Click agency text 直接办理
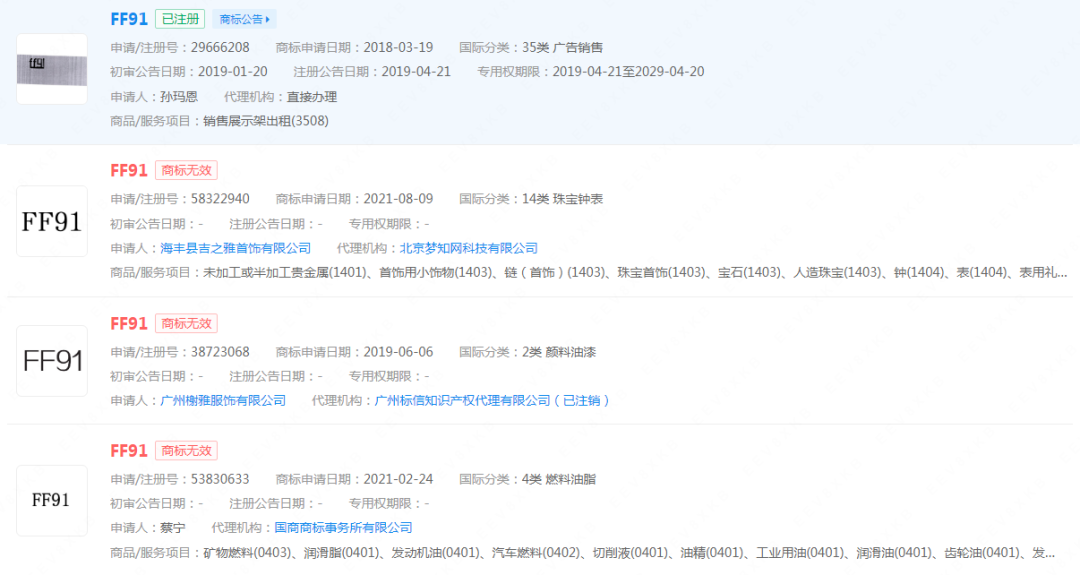The height and width of the screenshot is (575, 1080). tap(312, 97)
